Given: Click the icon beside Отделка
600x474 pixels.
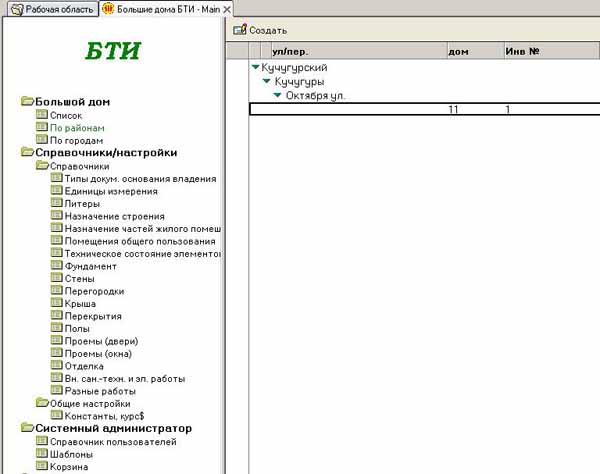Looking at the screenshot, I should [x=57, y=365].
